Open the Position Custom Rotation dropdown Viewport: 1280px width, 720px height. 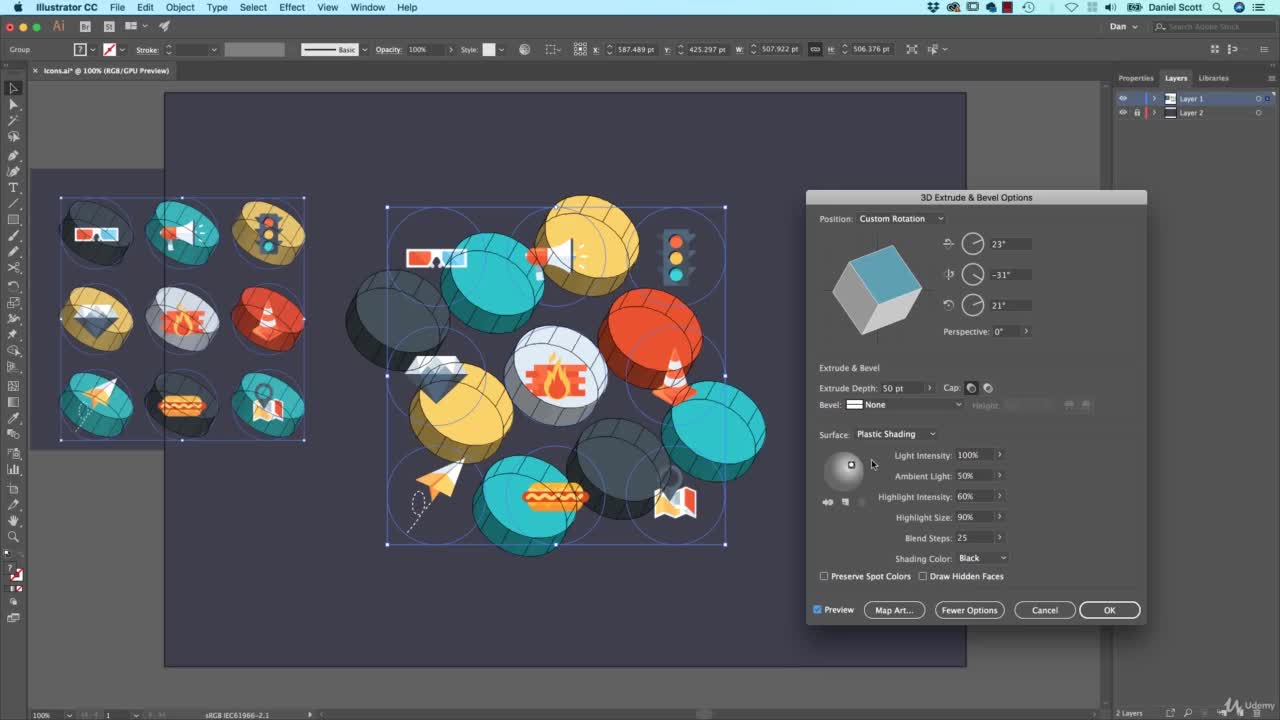coord(900,219)
